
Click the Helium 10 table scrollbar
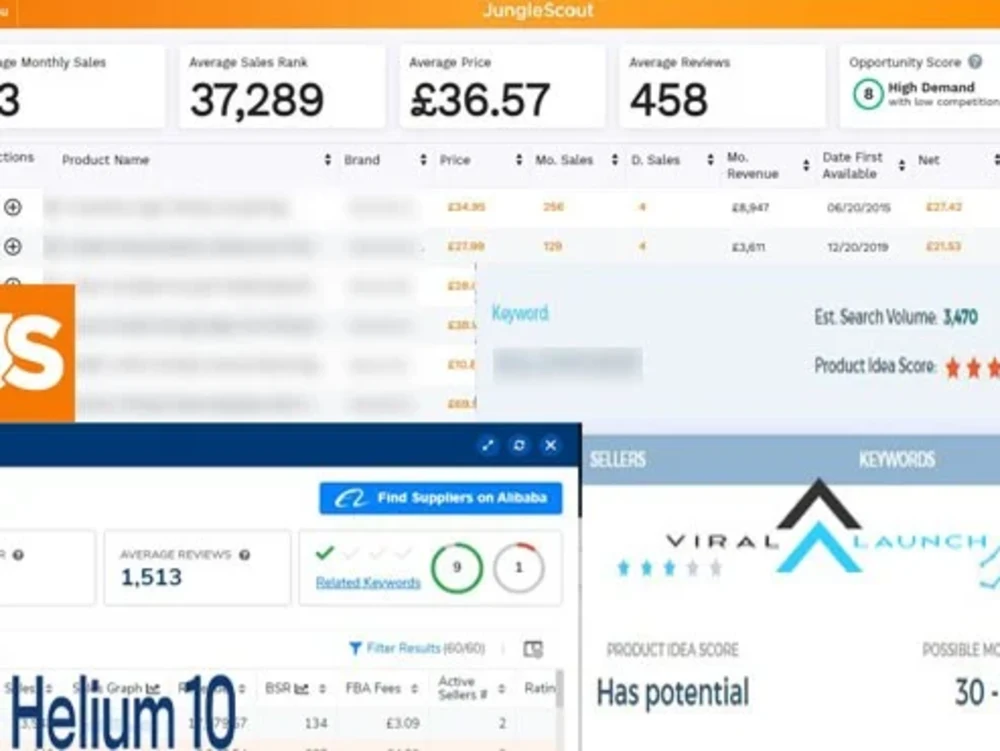(x=560, y=689)
